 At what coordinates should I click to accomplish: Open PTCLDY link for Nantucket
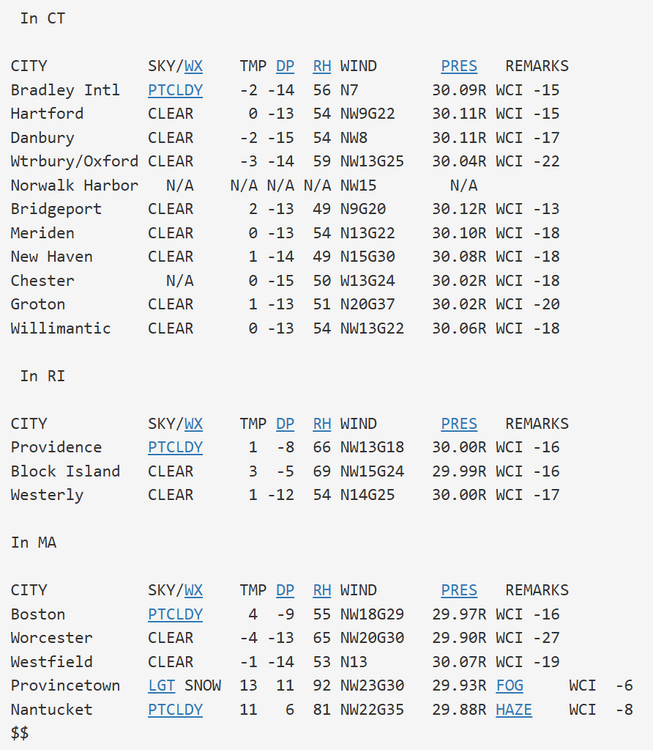(175, 709)
